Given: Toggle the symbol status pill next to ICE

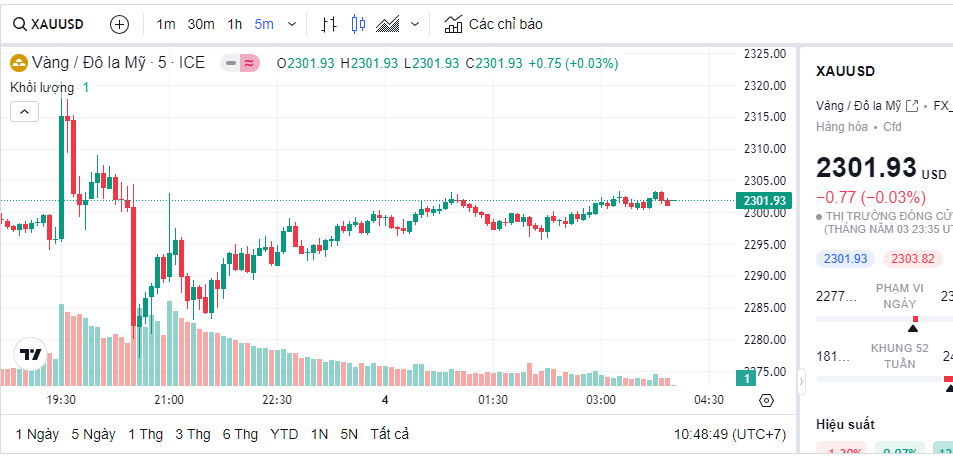Looking at the screenshot, I should tap(240, 63).
